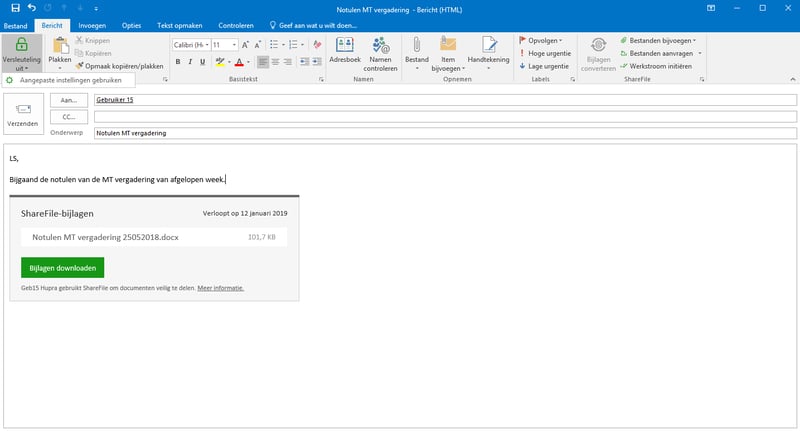Switch to the Tekst opmaken tab
The image size is (800, 431).
pos(180,26)
